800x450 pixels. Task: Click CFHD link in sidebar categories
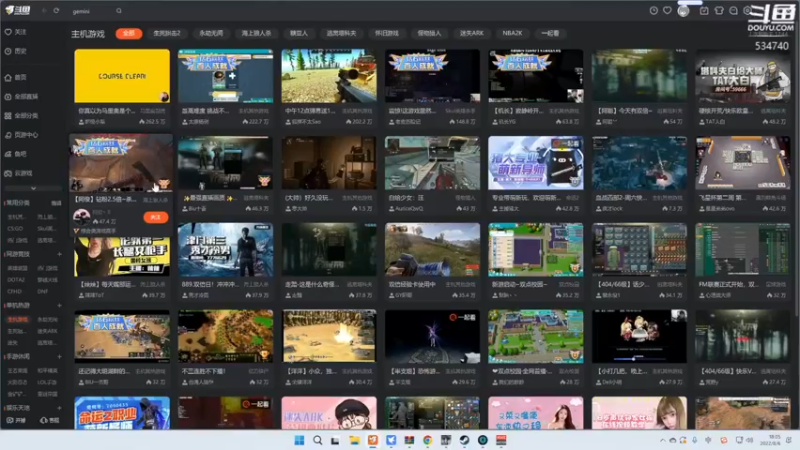(15, 291)
